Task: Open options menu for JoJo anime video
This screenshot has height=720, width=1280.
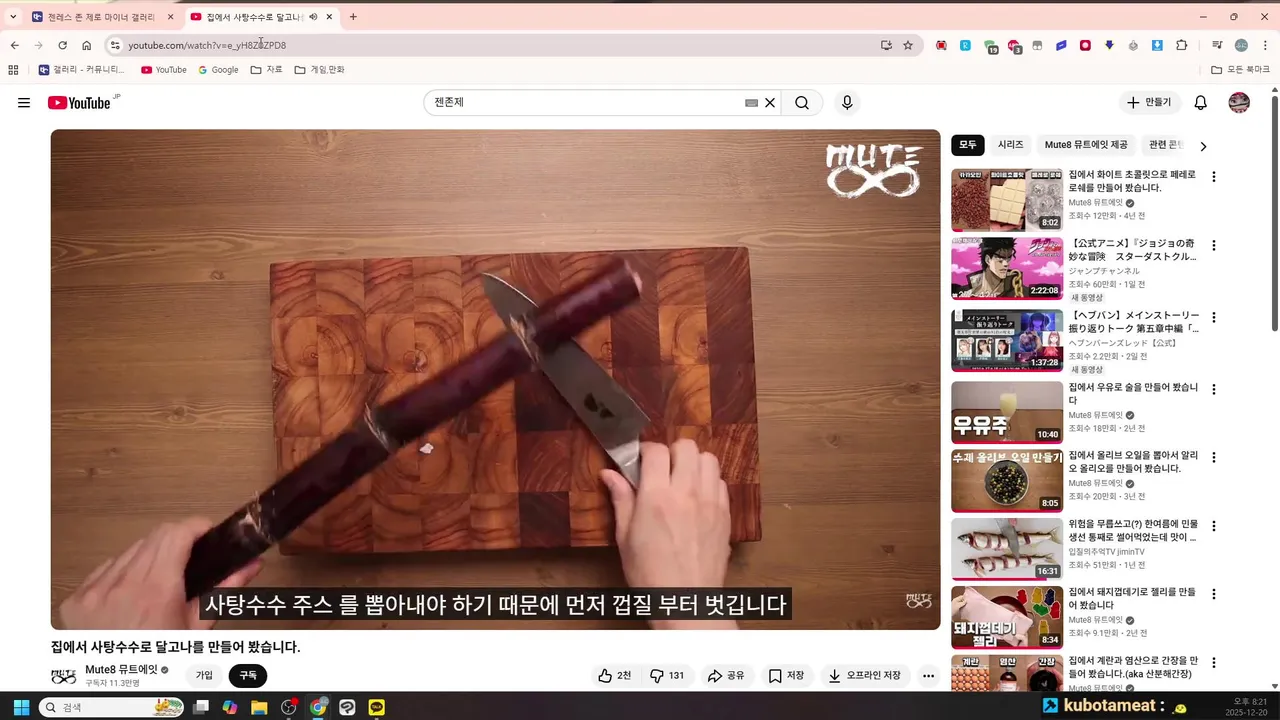Action: point(1214,245)
